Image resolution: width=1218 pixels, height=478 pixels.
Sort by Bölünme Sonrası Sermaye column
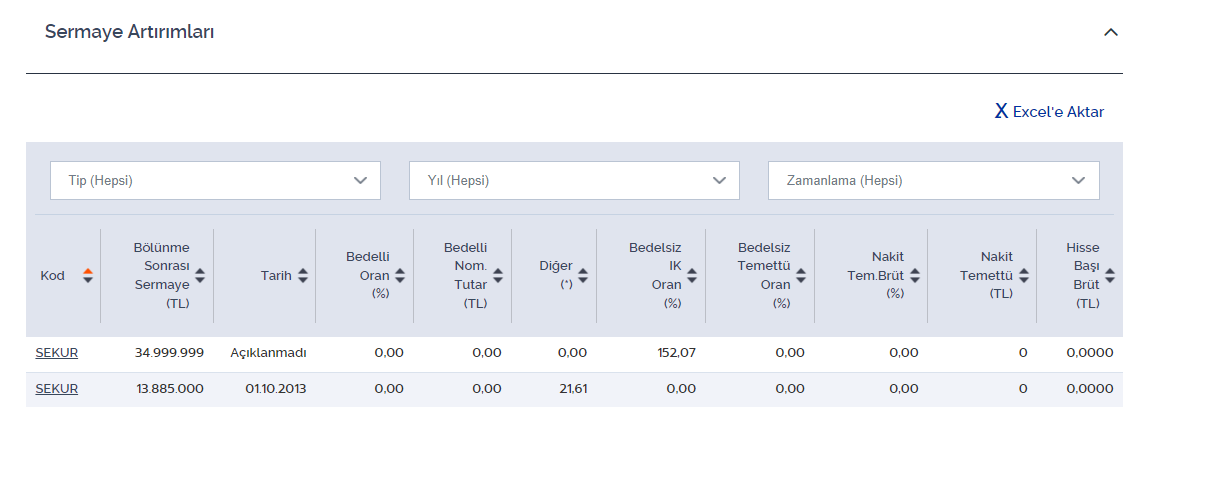point(200,276)
